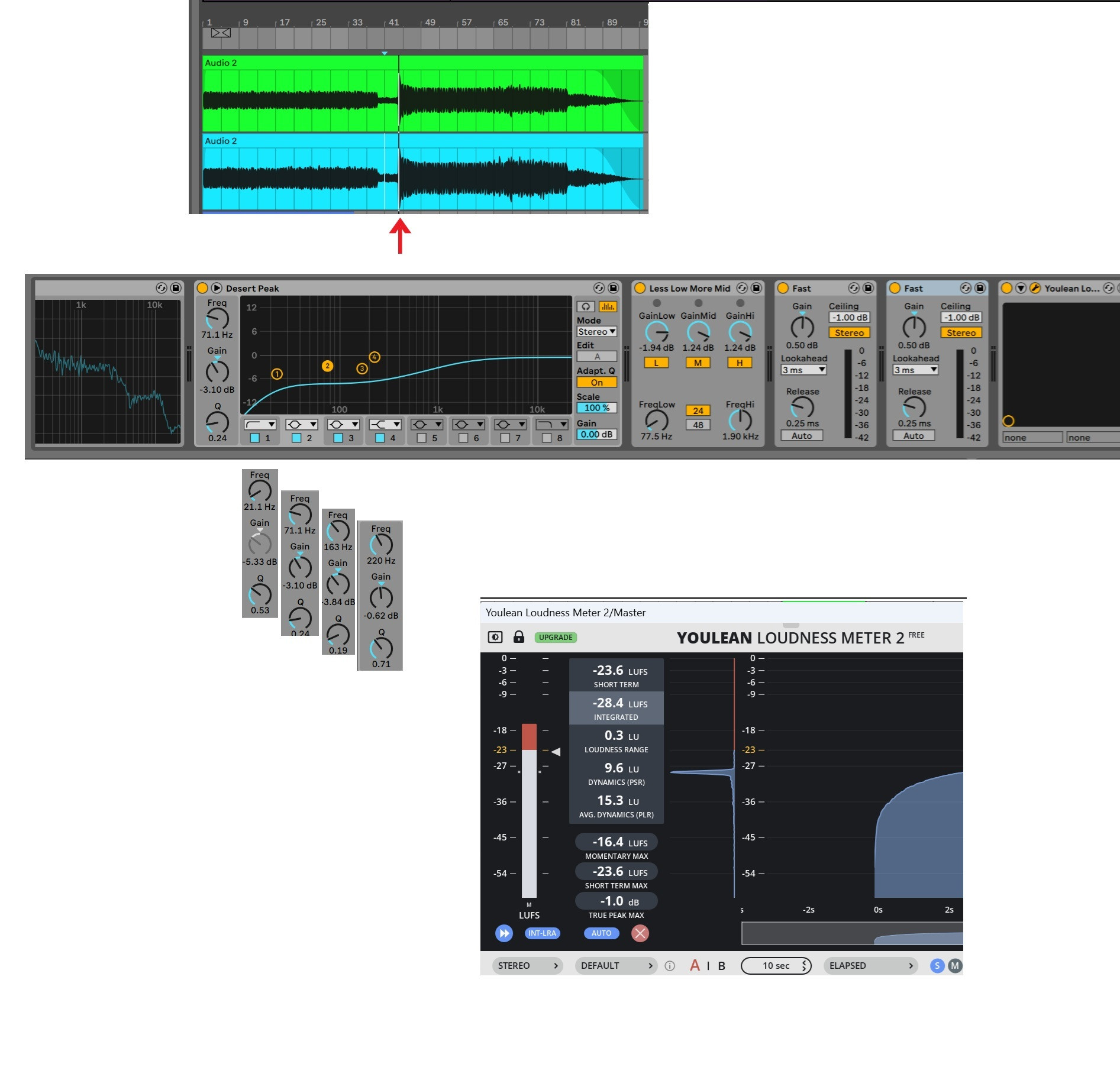Toggle the Desert Peak device activator
The height and width of the screenshot is (1080, 1120).
(x=202, y=288)
